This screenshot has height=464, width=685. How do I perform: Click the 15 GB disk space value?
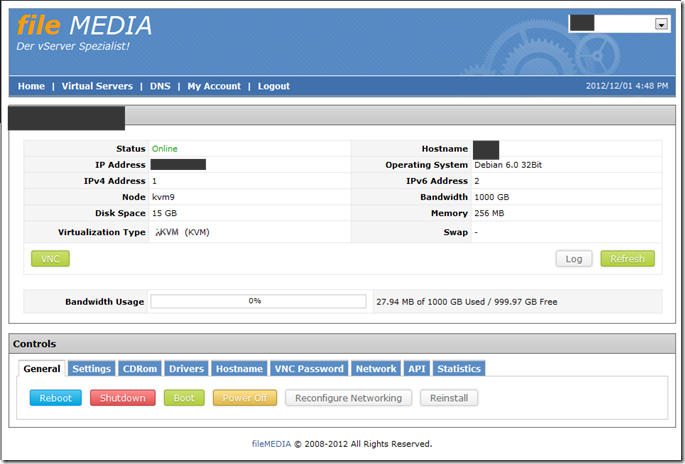pyautogui.click(x=165, y=213)
